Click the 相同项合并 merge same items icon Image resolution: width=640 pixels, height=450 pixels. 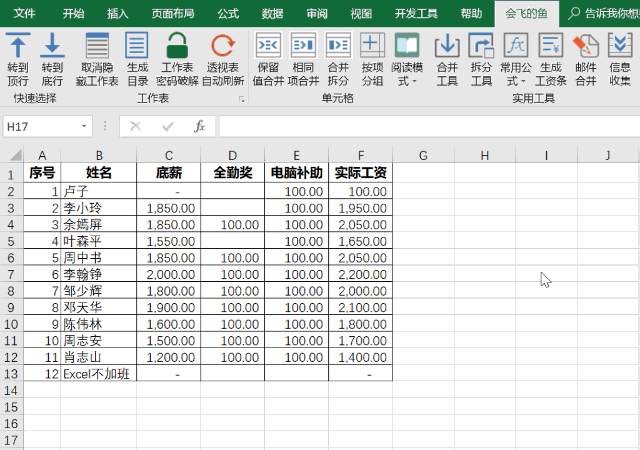[303, 45]
